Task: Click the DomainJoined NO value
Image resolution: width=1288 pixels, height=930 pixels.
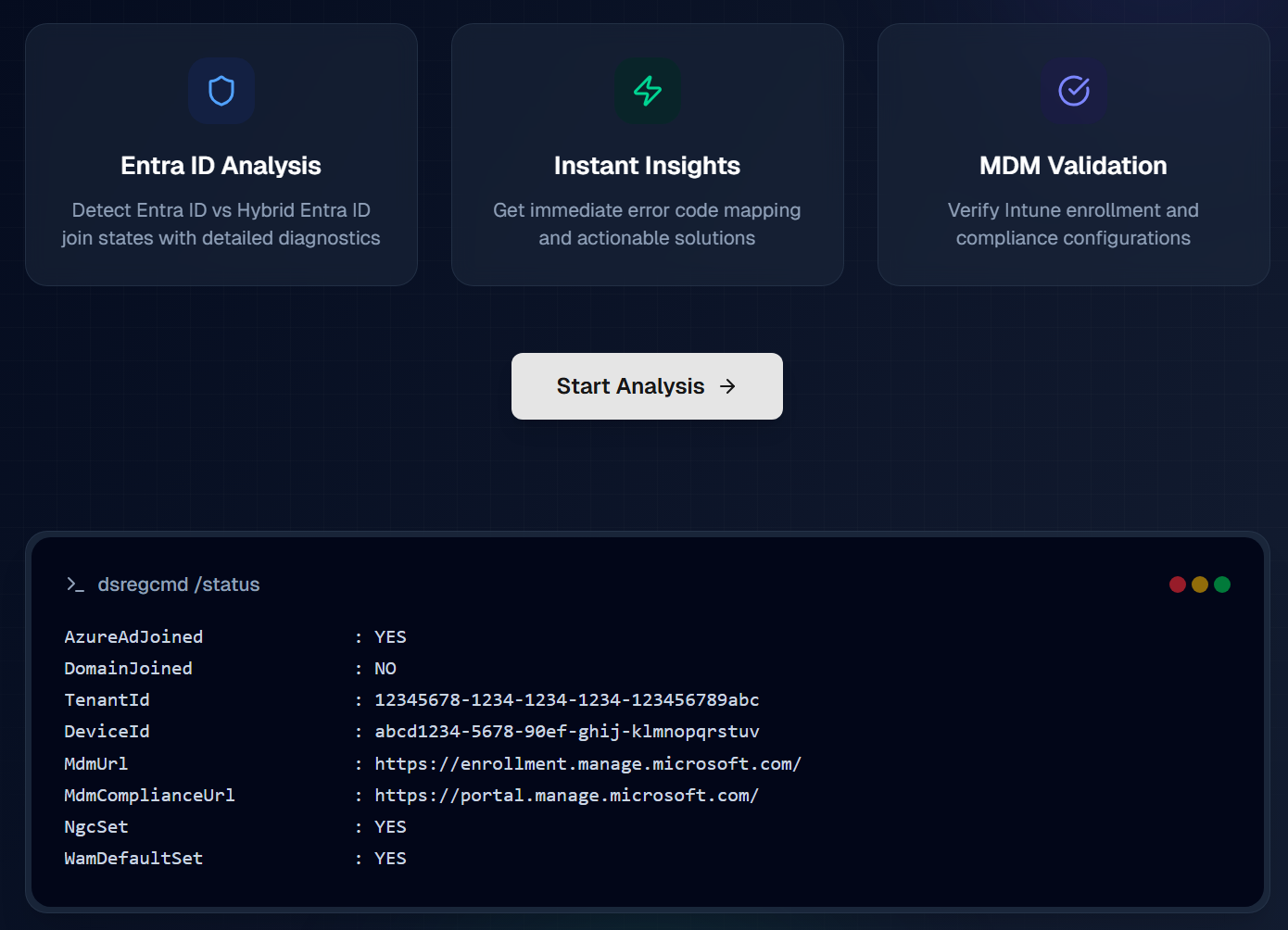Action: (x=385, y=668)
